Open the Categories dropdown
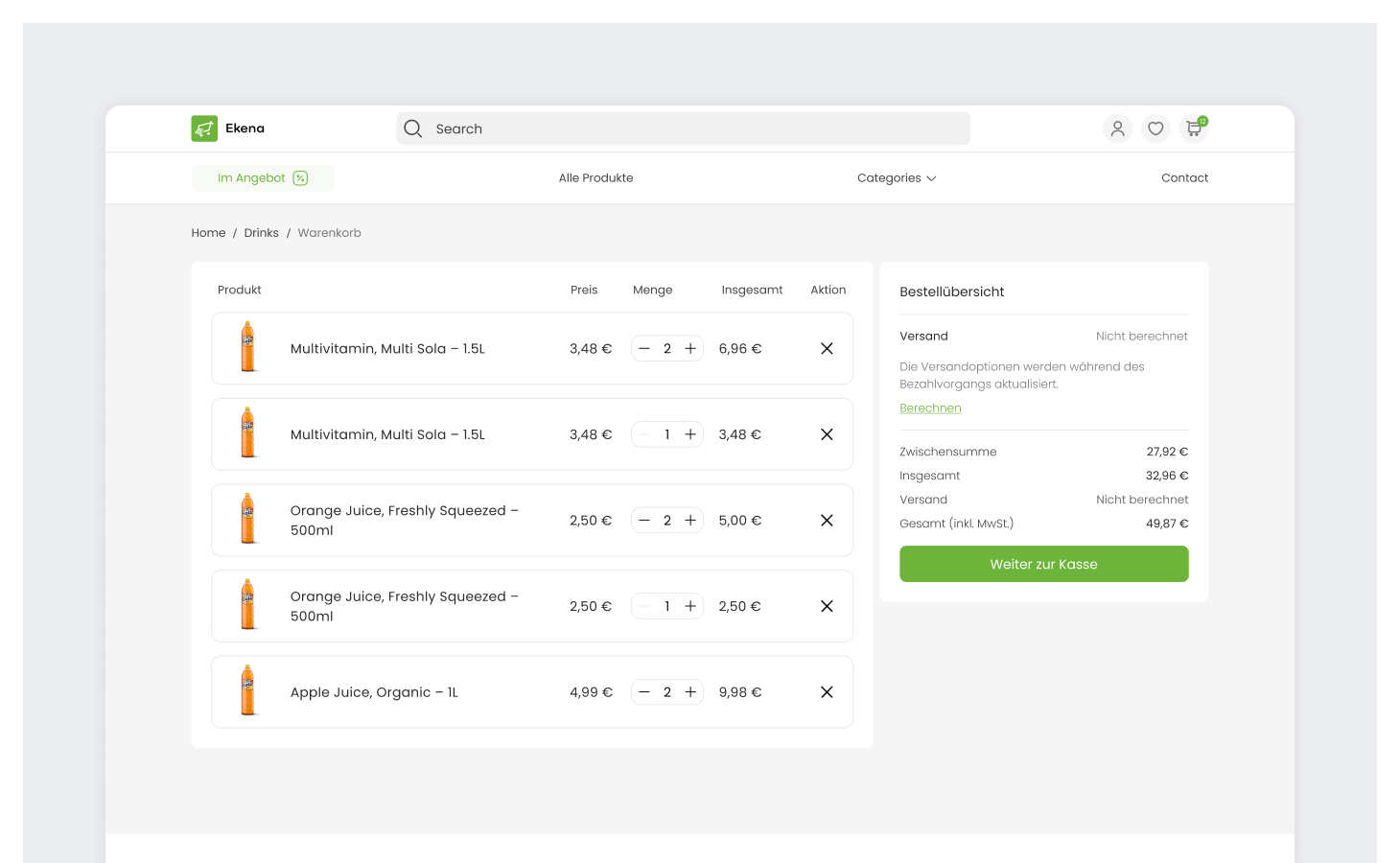1400x863 pixels. (896, 177)
